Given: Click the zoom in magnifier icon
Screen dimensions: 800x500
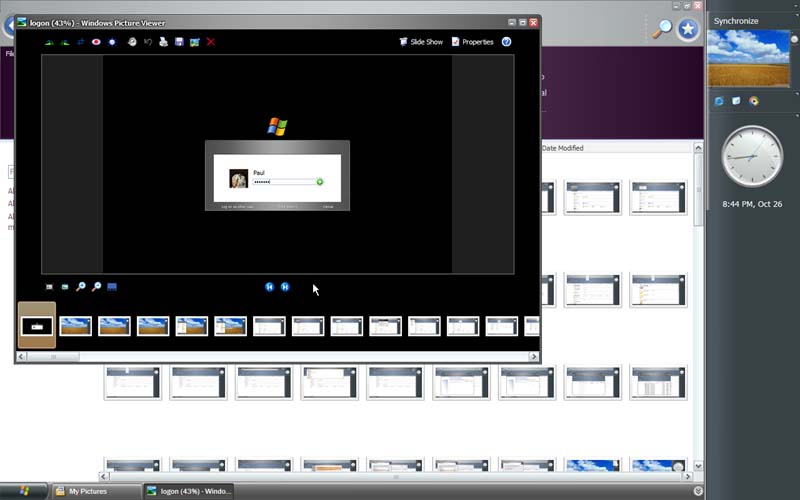Looking at the screenshot, I should point(81,287).
